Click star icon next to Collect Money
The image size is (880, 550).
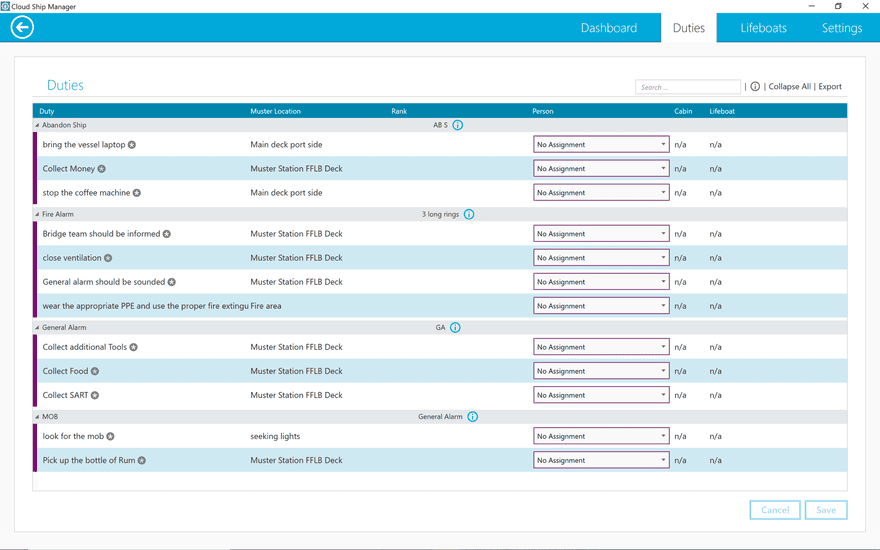click(x=102, y=169)
